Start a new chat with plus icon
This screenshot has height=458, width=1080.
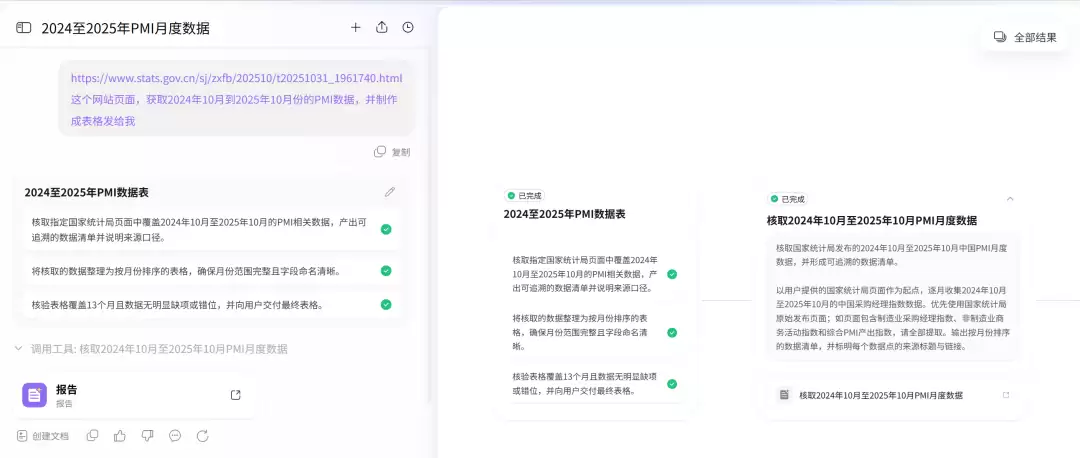355,28
